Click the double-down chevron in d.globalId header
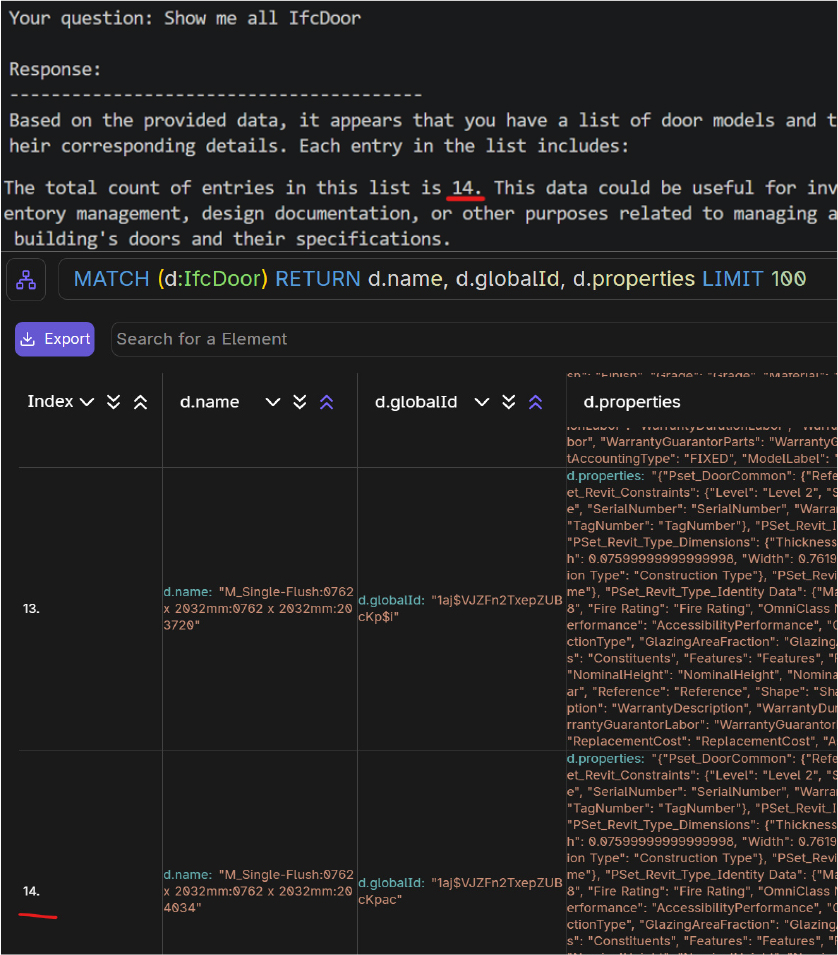This screenshot has height=955, width=838. [x=509, y=402]
